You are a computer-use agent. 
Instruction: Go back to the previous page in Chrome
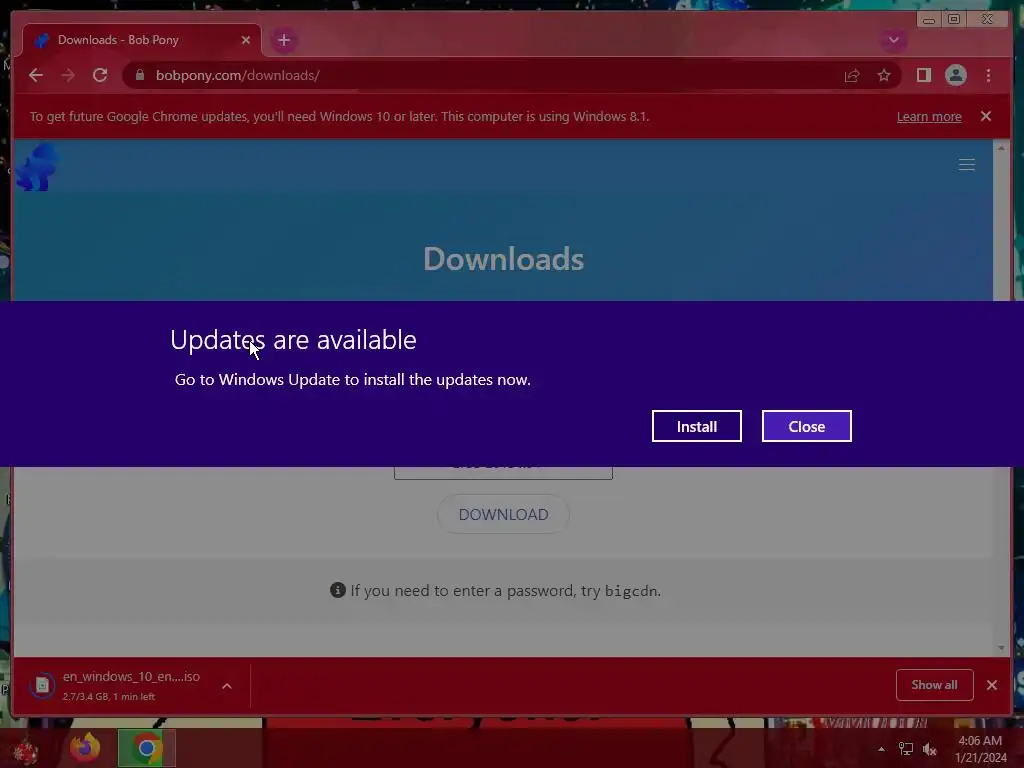[36, 75]
